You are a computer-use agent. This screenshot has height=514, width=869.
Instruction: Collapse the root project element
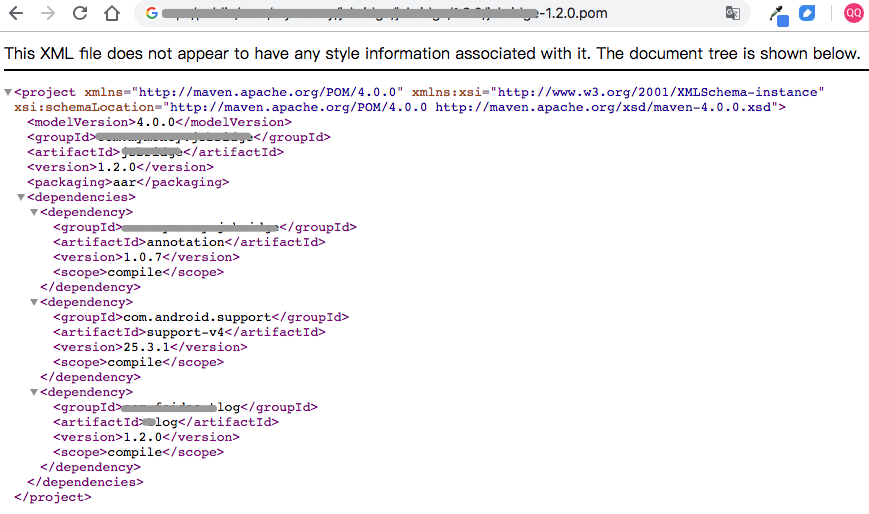point(8,92)
